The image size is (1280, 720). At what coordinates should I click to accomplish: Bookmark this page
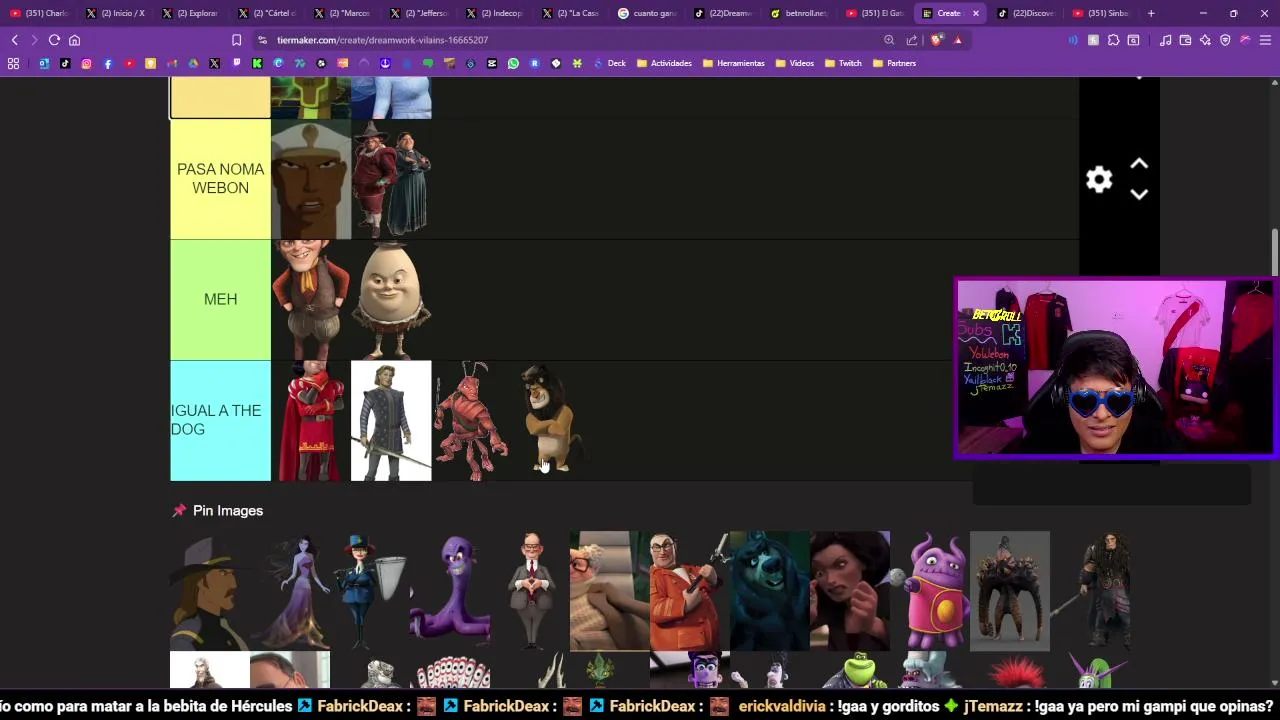coord(236,40)
